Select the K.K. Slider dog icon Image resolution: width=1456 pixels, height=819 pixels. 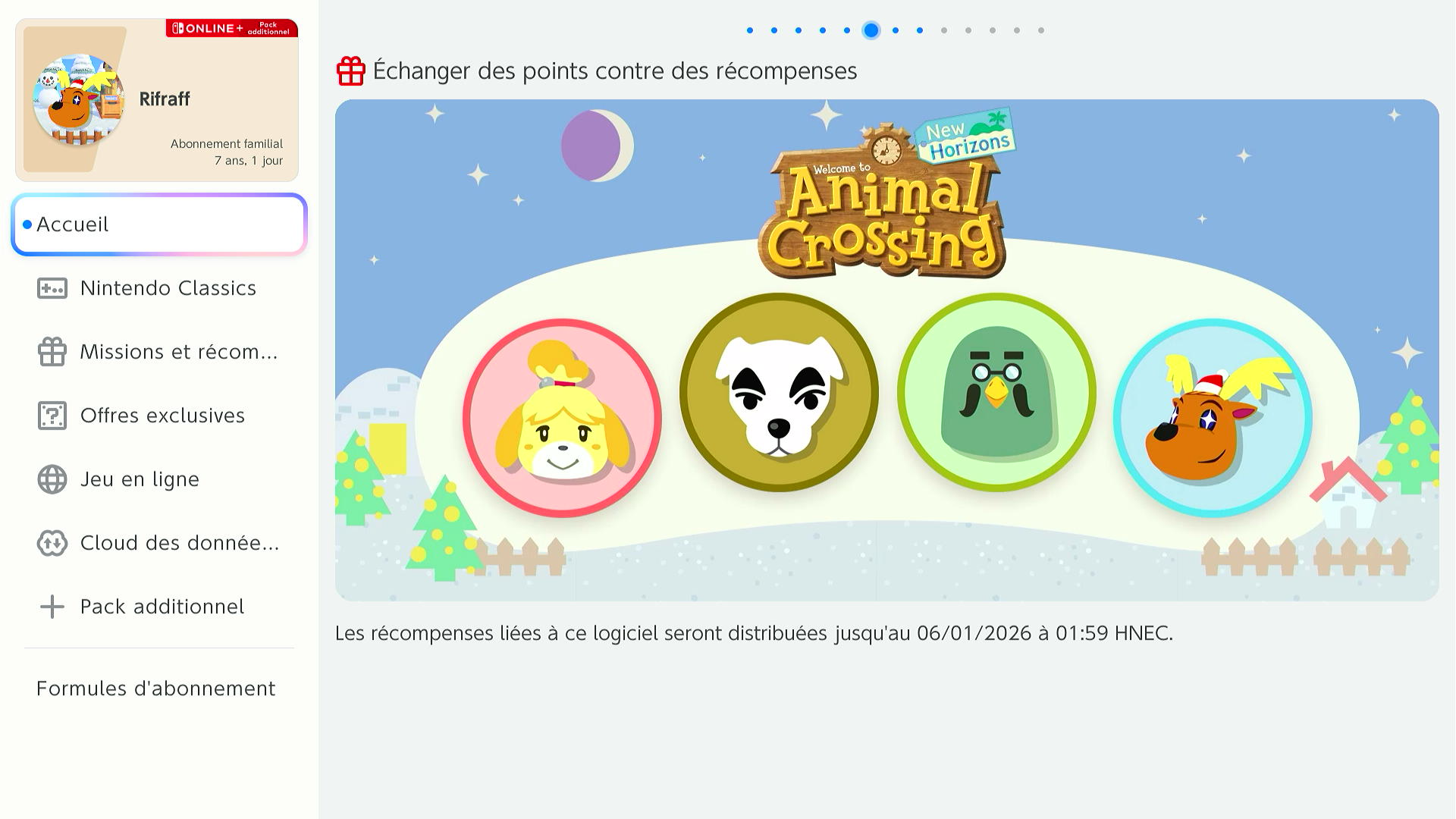(x=779, y=392)
